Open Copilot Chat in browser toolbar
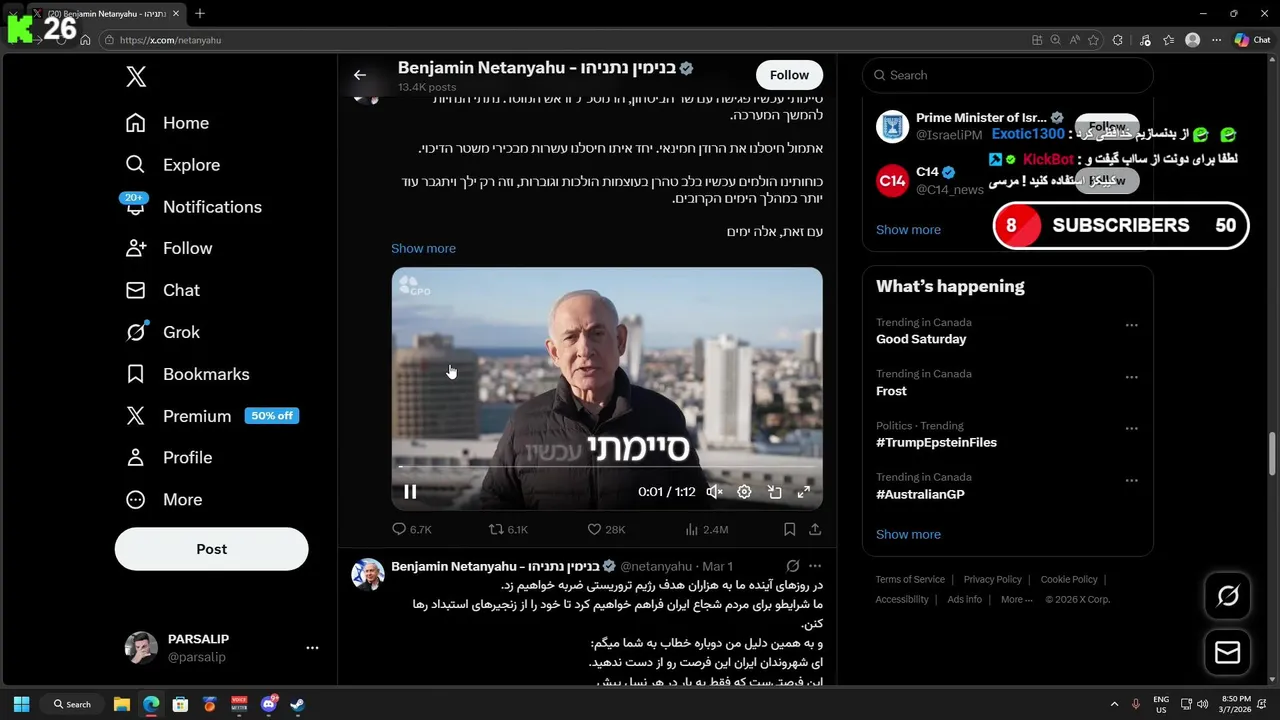Viewport: 1280px width, 720px height. [x=1252, y=40]
